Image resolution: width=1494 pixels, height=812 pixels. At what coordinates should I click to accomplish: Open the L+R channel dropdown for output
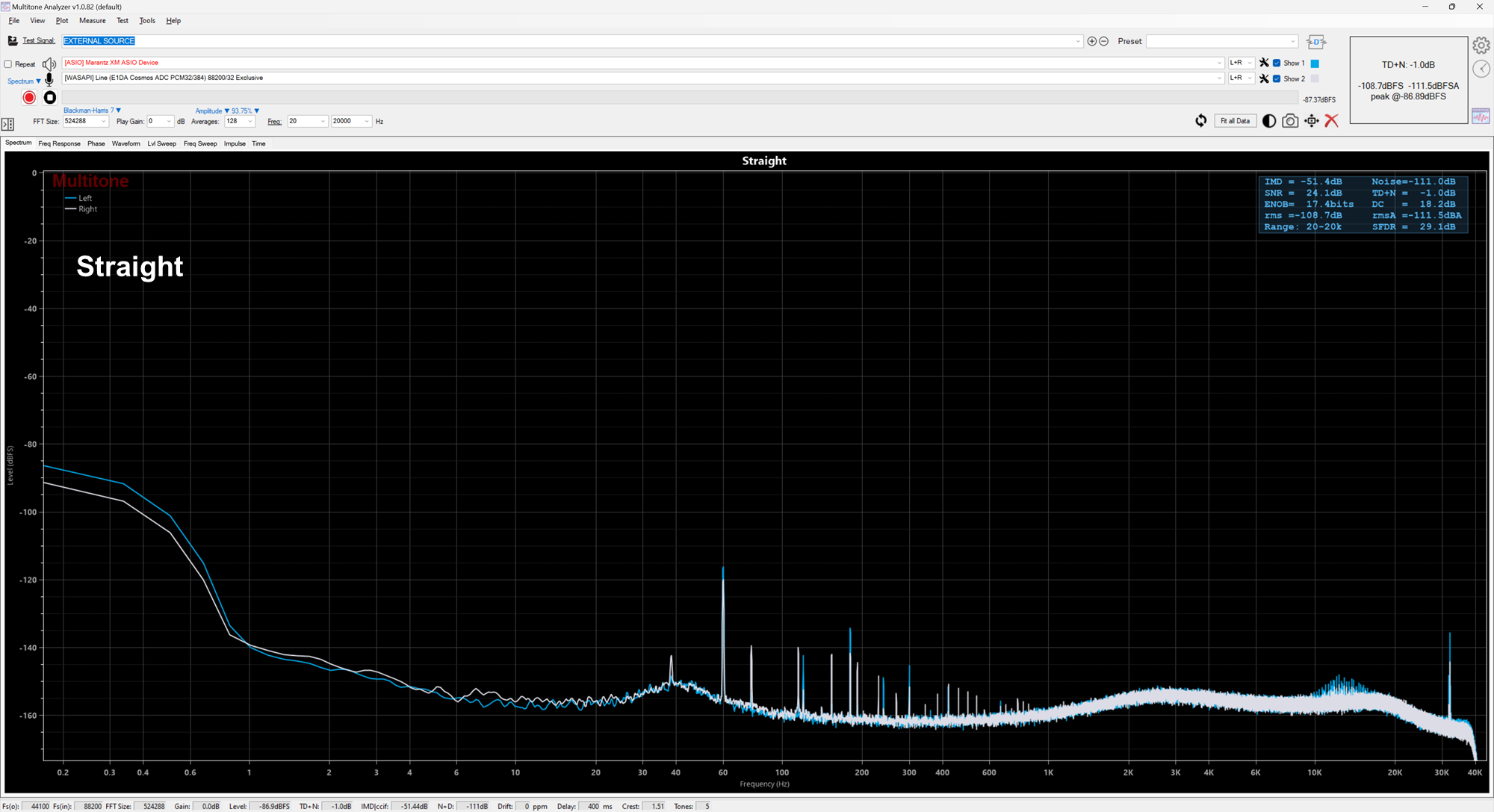point(1242,63)
